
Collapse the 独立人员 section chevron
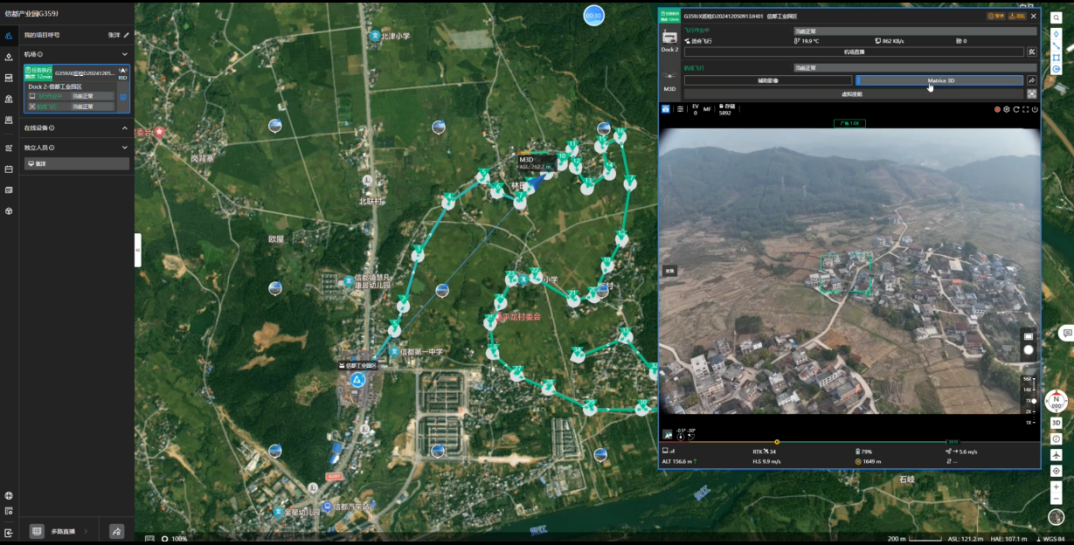pyautogui.click(x=125, y=147)
